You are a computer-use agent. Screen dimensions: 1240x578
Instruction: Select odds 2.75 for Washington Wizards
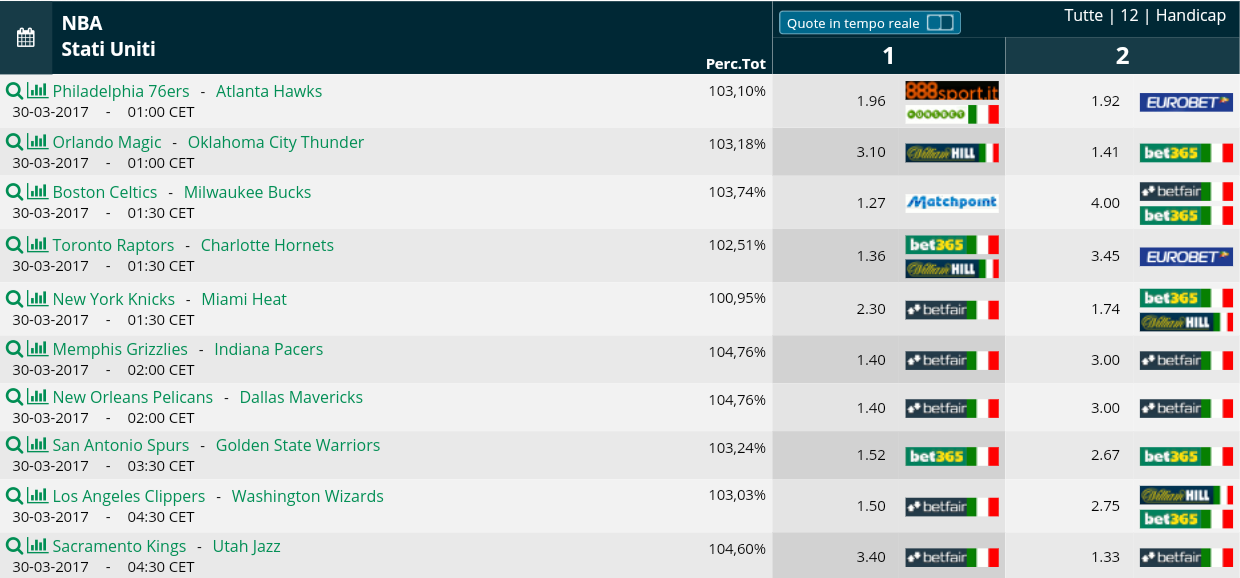[x=1105, y=506]
